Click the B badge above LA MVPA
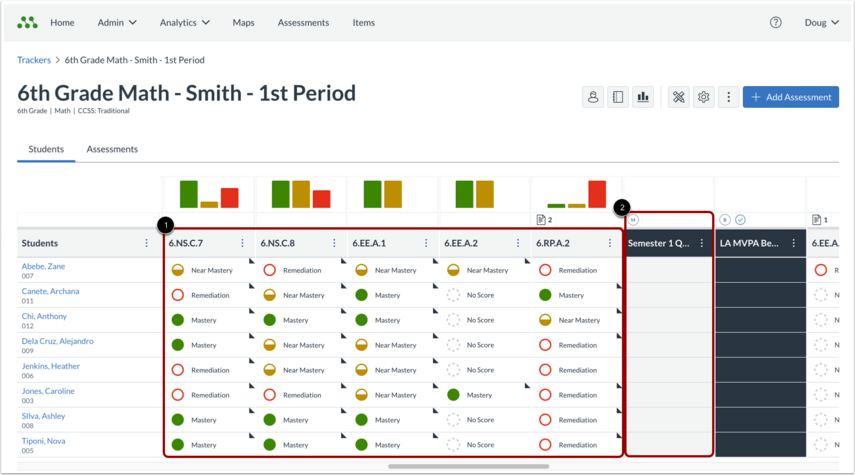The height and width of the screenshot is (475, 855). point(725,220)
